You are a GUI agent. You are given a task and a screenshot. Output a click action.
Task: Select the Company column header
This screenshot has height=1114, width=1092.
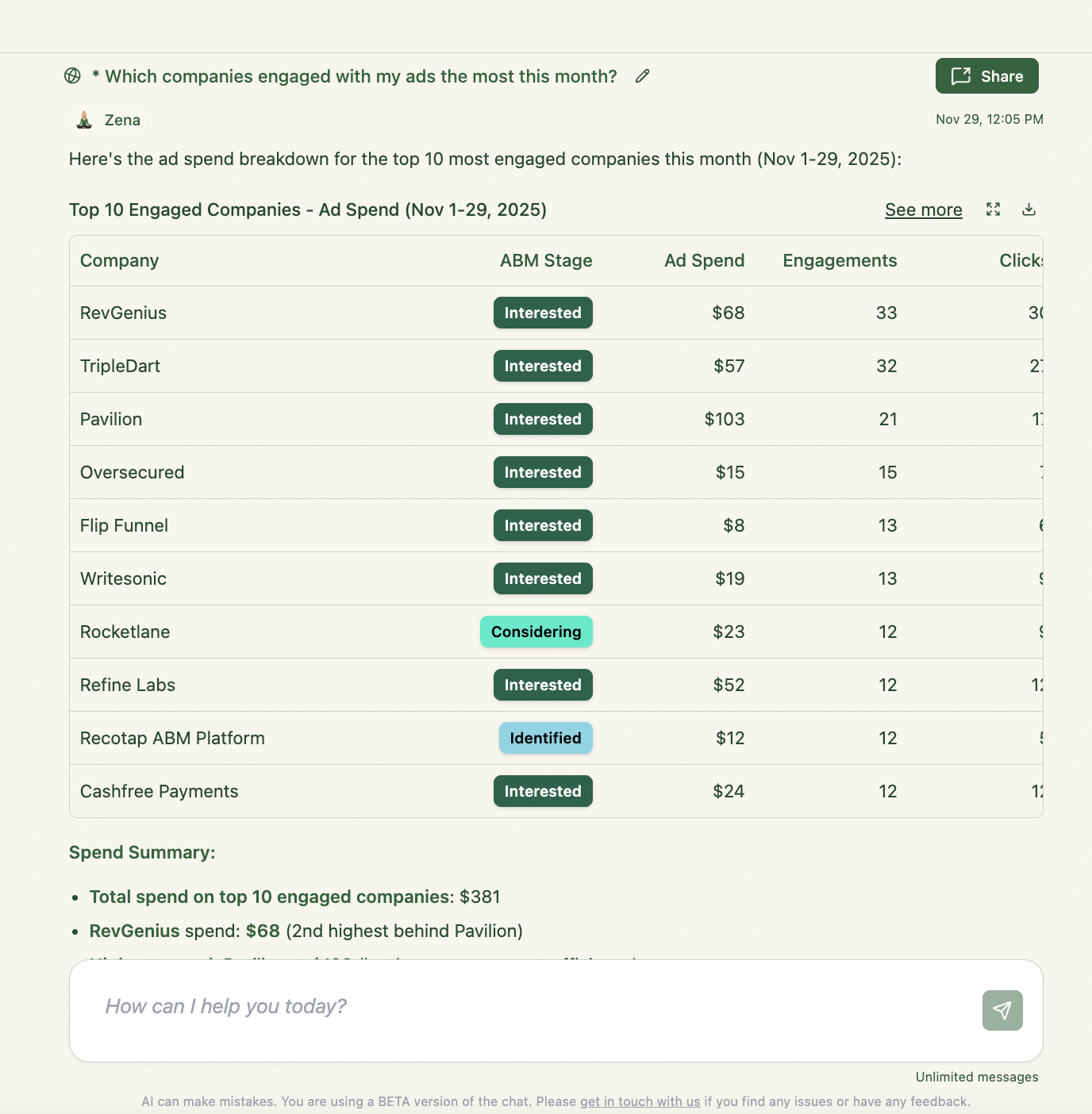[x=119, y=260]
